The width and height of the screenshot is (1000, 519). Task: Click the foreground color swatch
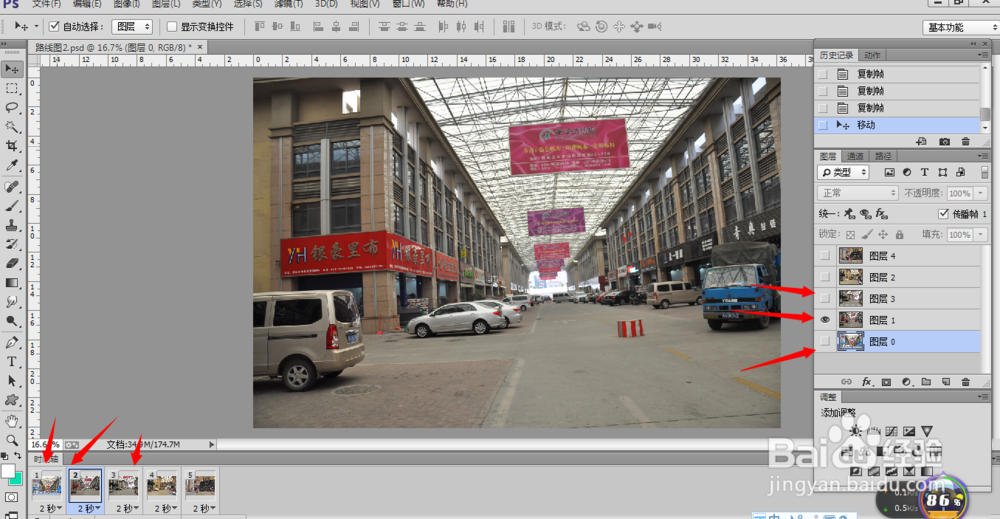(x=8, y=471)
